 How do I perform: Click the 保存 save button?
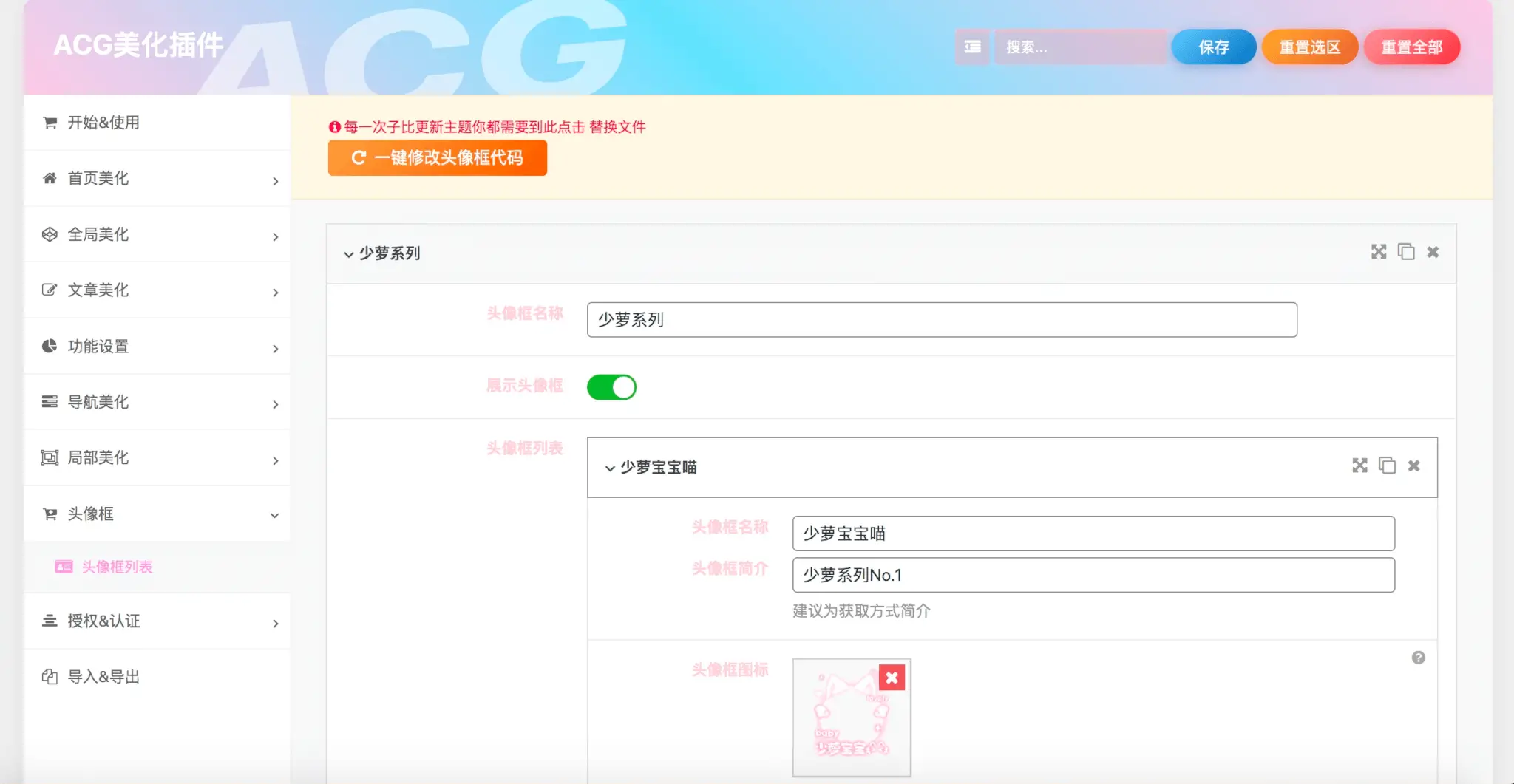[1213, 47]
